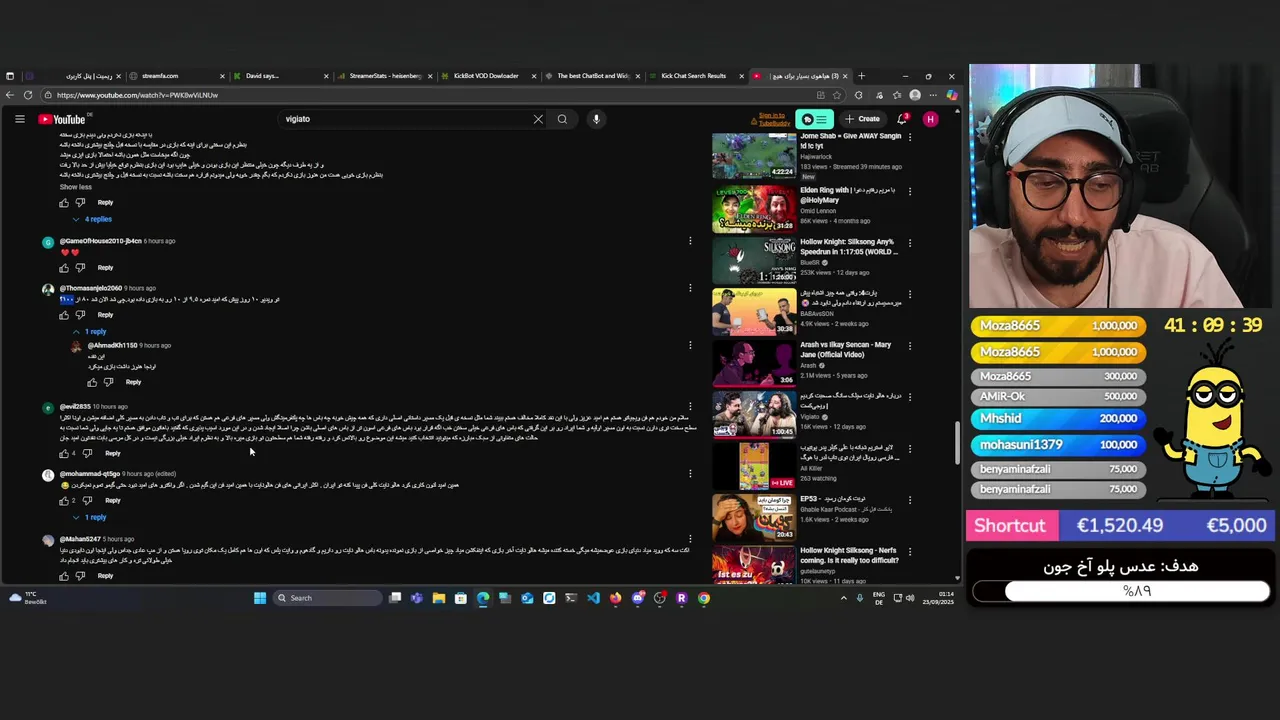Expand the '4 replies' thread
1280x720 pixels.
tap(92, 219)
